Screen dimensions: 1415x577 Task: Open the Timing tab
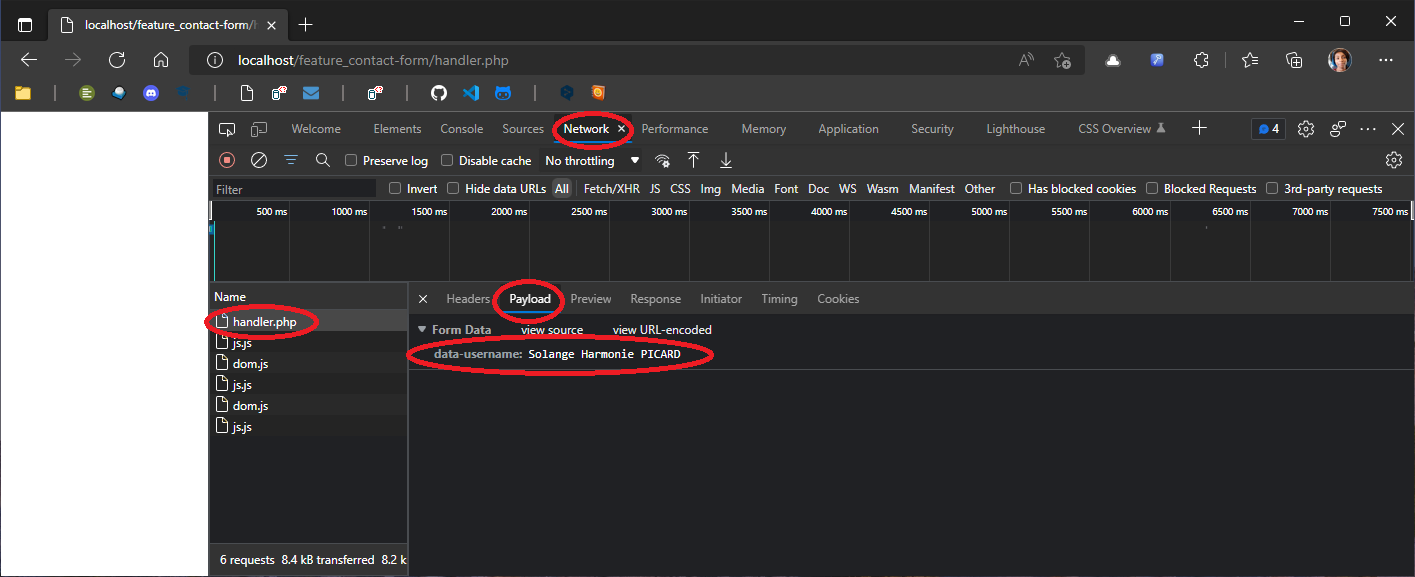click(x=779, y=299)
